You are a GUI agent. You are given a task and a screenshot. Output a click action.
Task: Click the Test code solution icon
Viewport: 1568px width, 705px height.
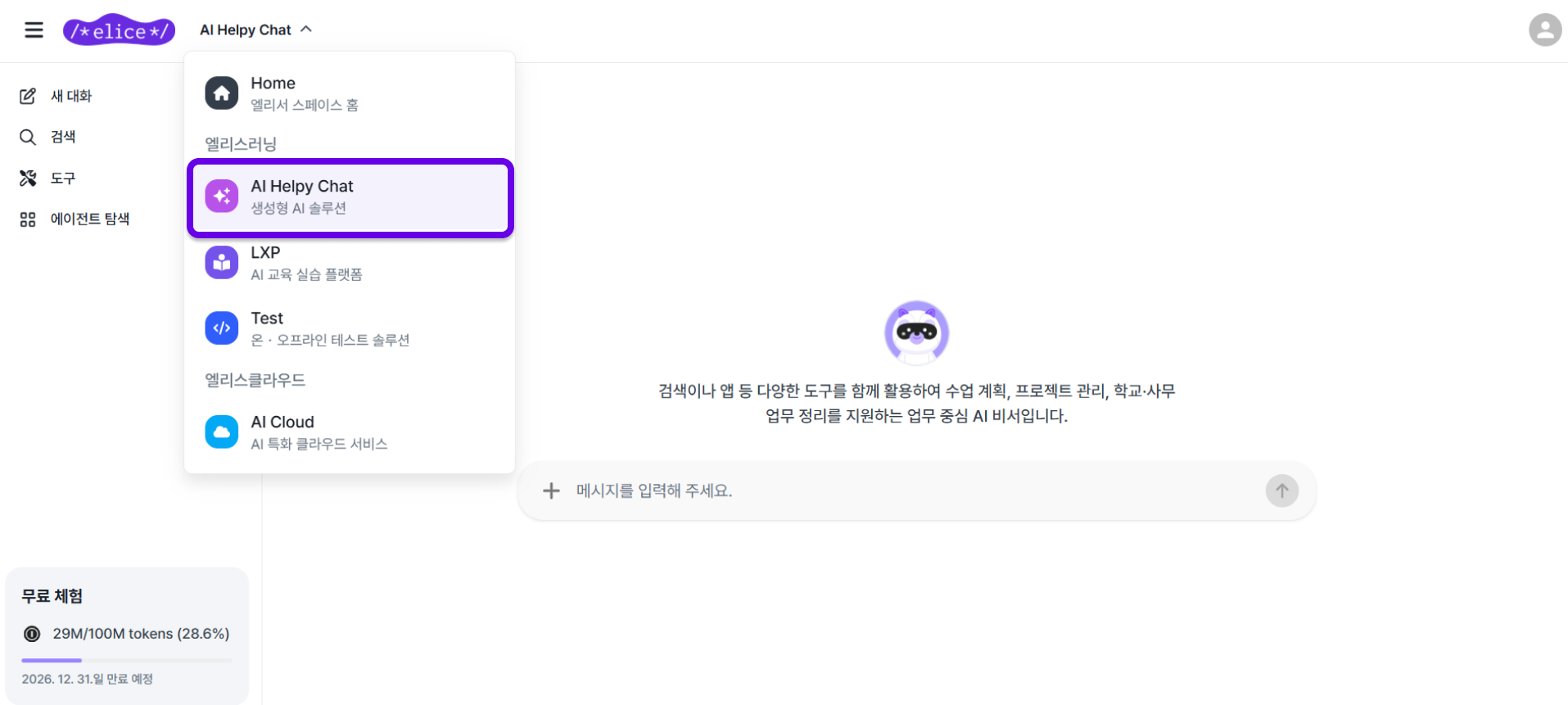[x=221, y=328]
